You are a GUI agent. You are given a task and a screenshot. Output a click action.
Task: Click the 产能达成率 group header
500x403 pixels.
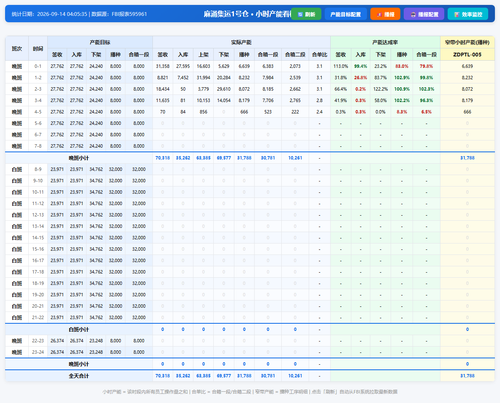pyautogui.click(x=385, y=42)
